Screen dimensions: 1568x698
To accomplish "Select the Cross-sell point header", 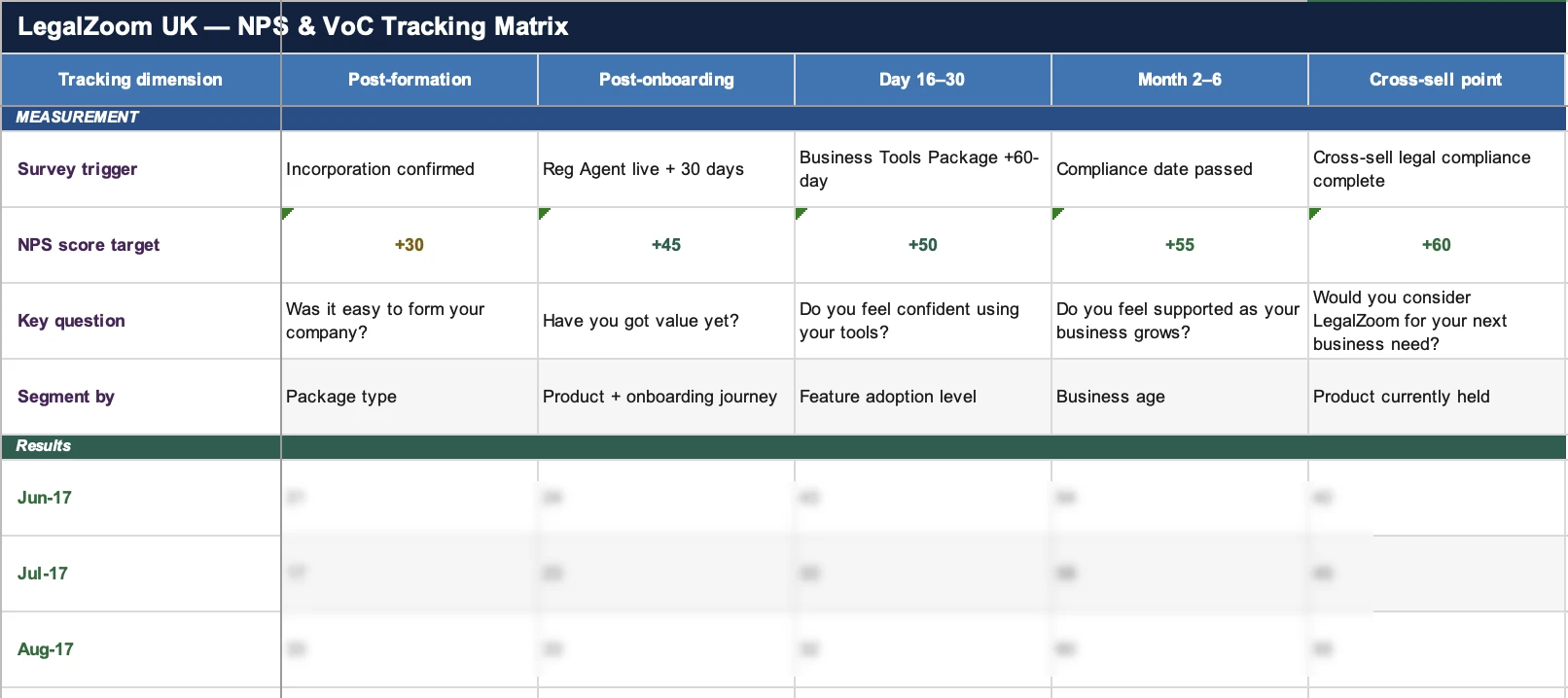I will (1436, 80).
